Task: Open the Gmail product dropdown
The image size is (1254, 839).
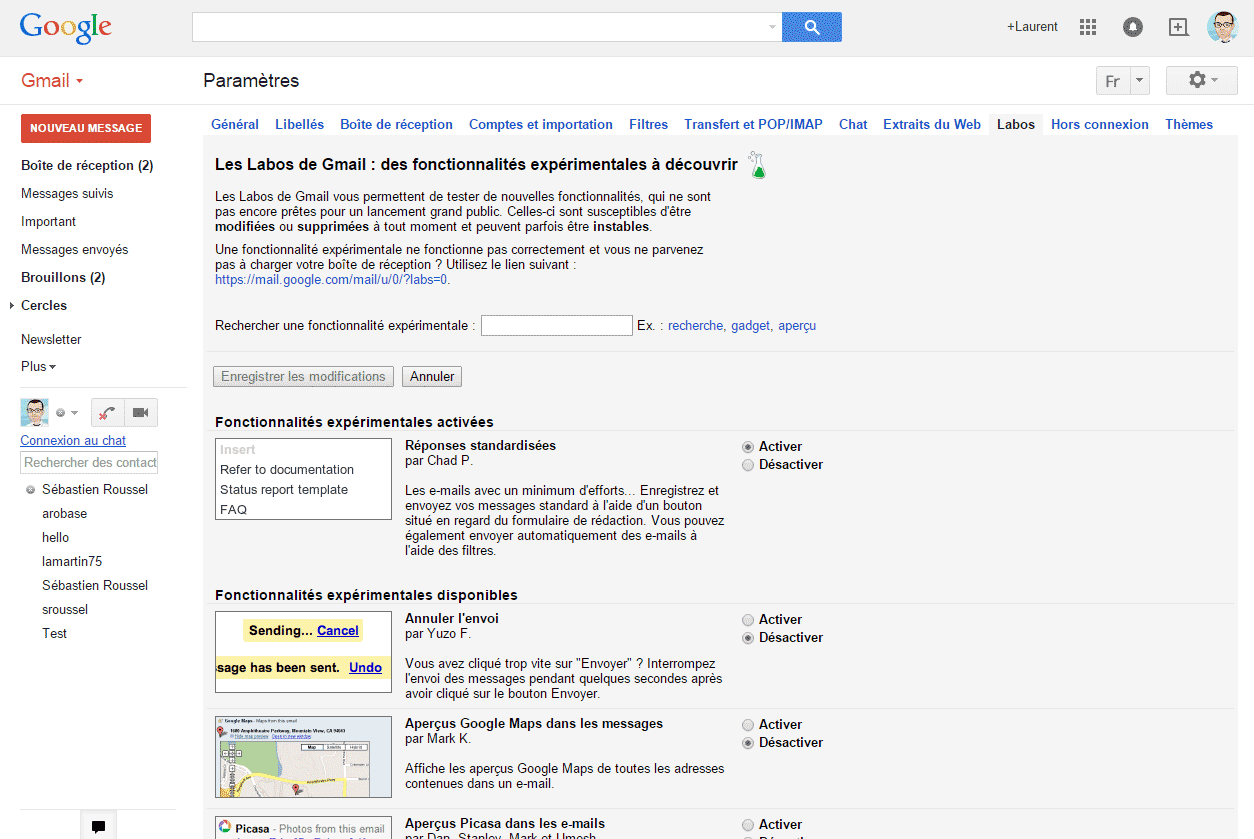Action: pyautogui.click(x=52, y=81)
